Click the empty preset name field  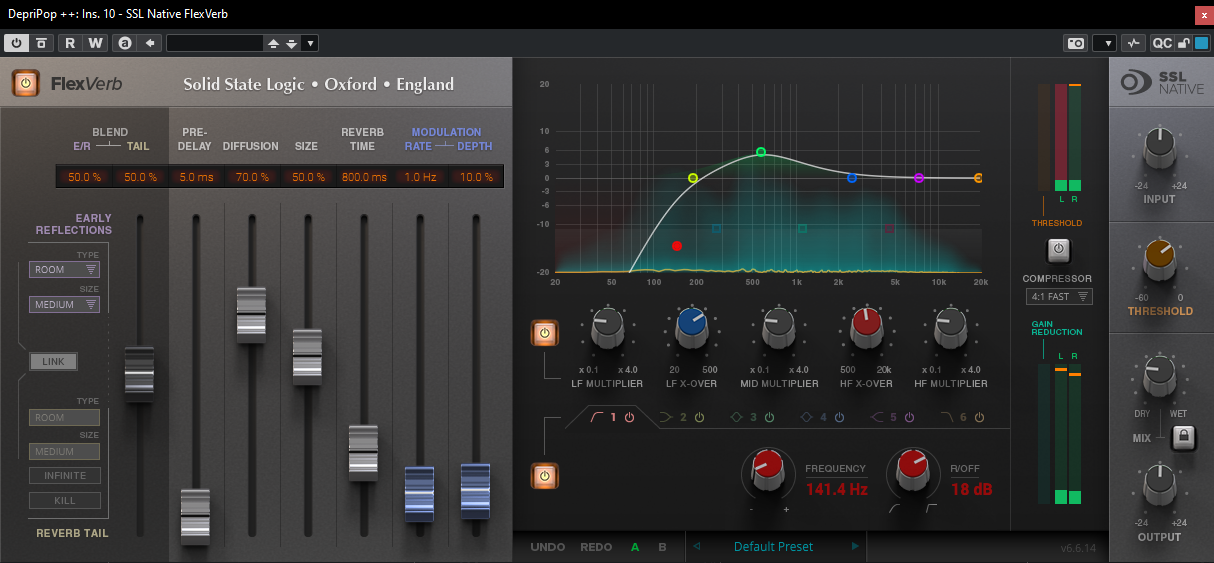tap(215, 43)
